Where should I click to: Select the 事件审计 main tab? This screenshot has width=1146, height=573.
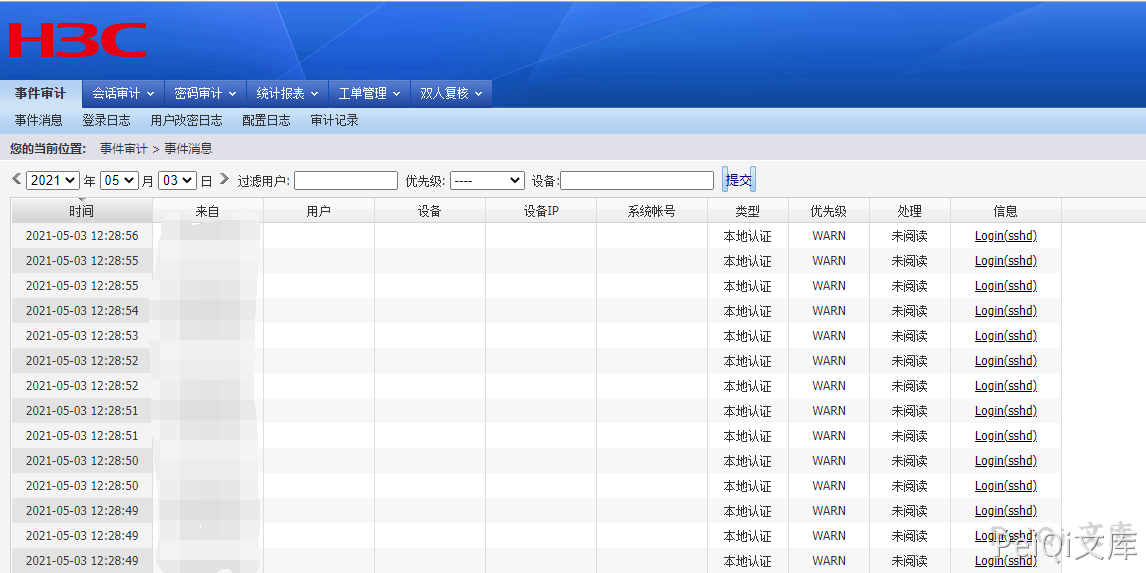coord(40,94)
